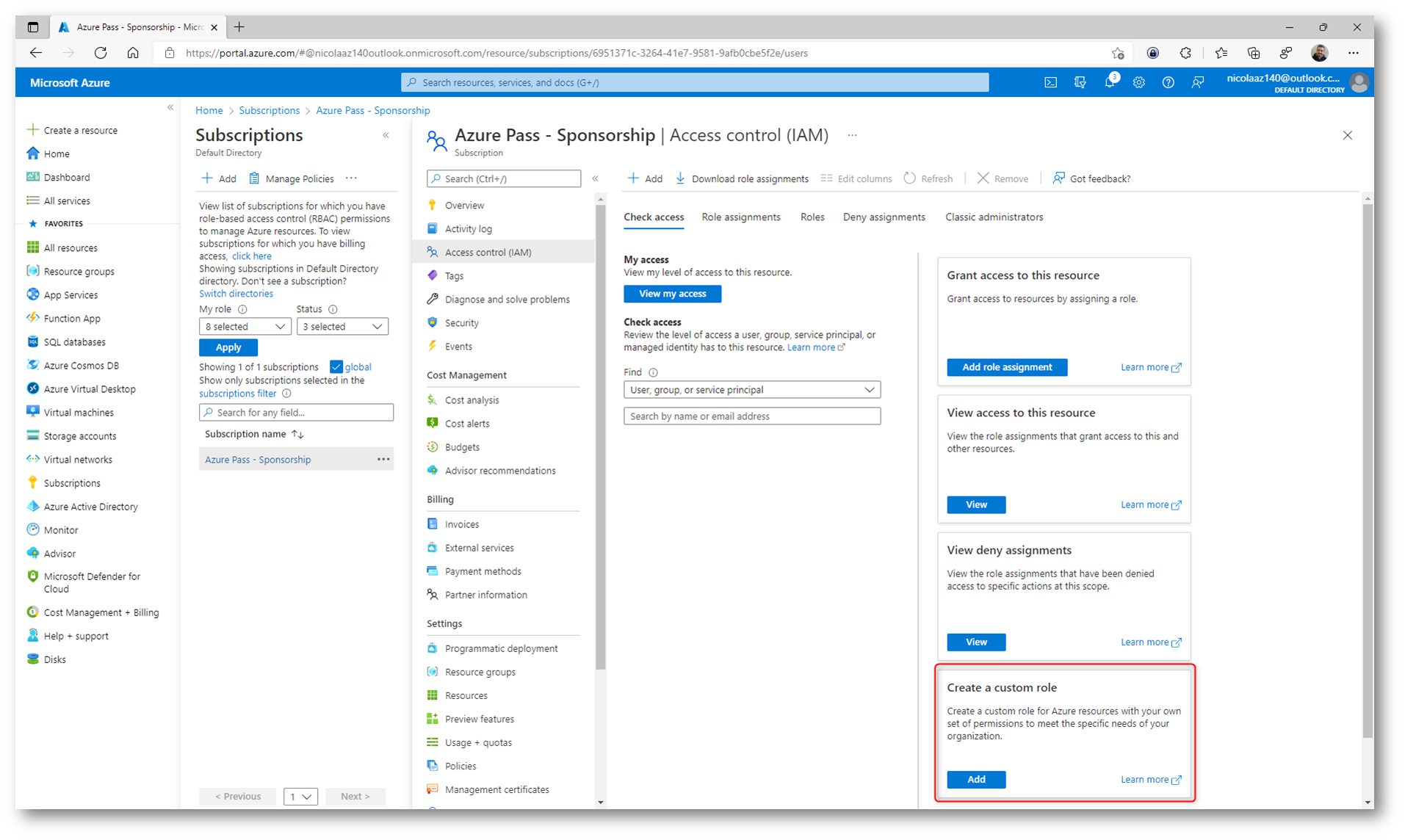This screenshot has width=1405, height=840.
Task: Open Cloud Shell icon in Azure header
Action: click(x=1050, y=82)
